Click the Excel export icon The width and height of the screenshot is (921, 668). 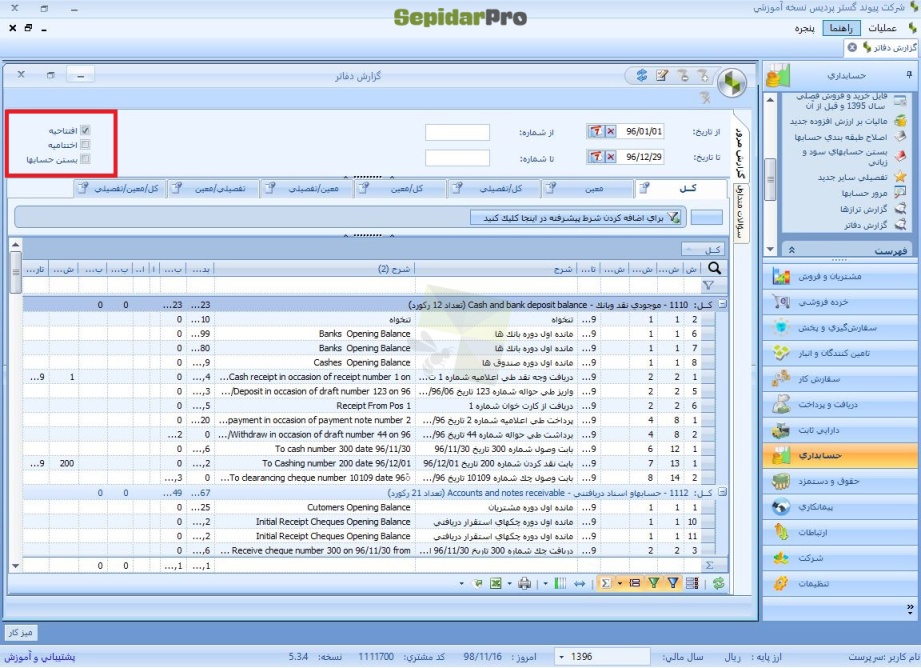pyautogui.click(x=496, y=583)
